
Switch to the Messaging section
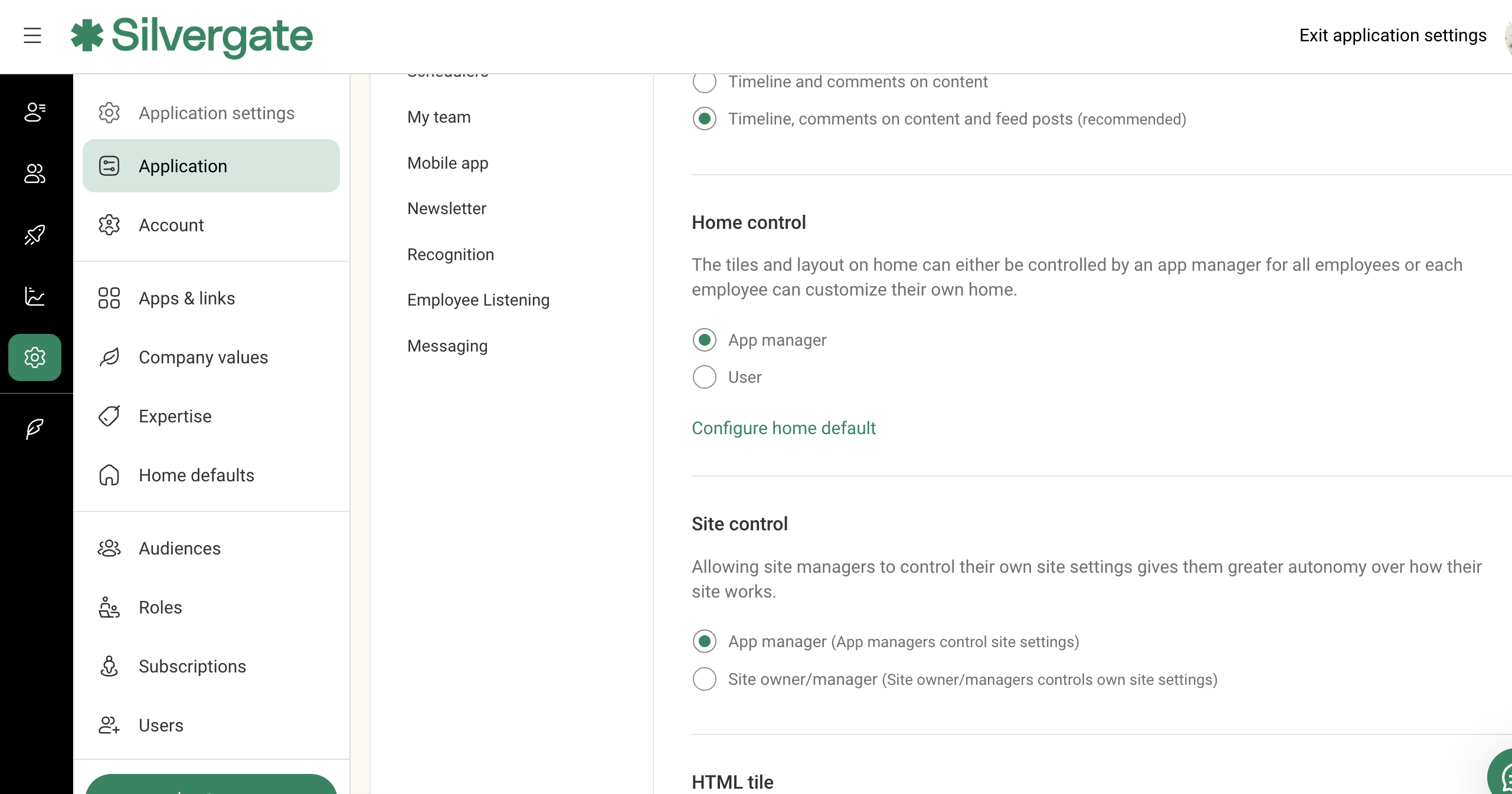pyautogui.click(x=447, y=346)
